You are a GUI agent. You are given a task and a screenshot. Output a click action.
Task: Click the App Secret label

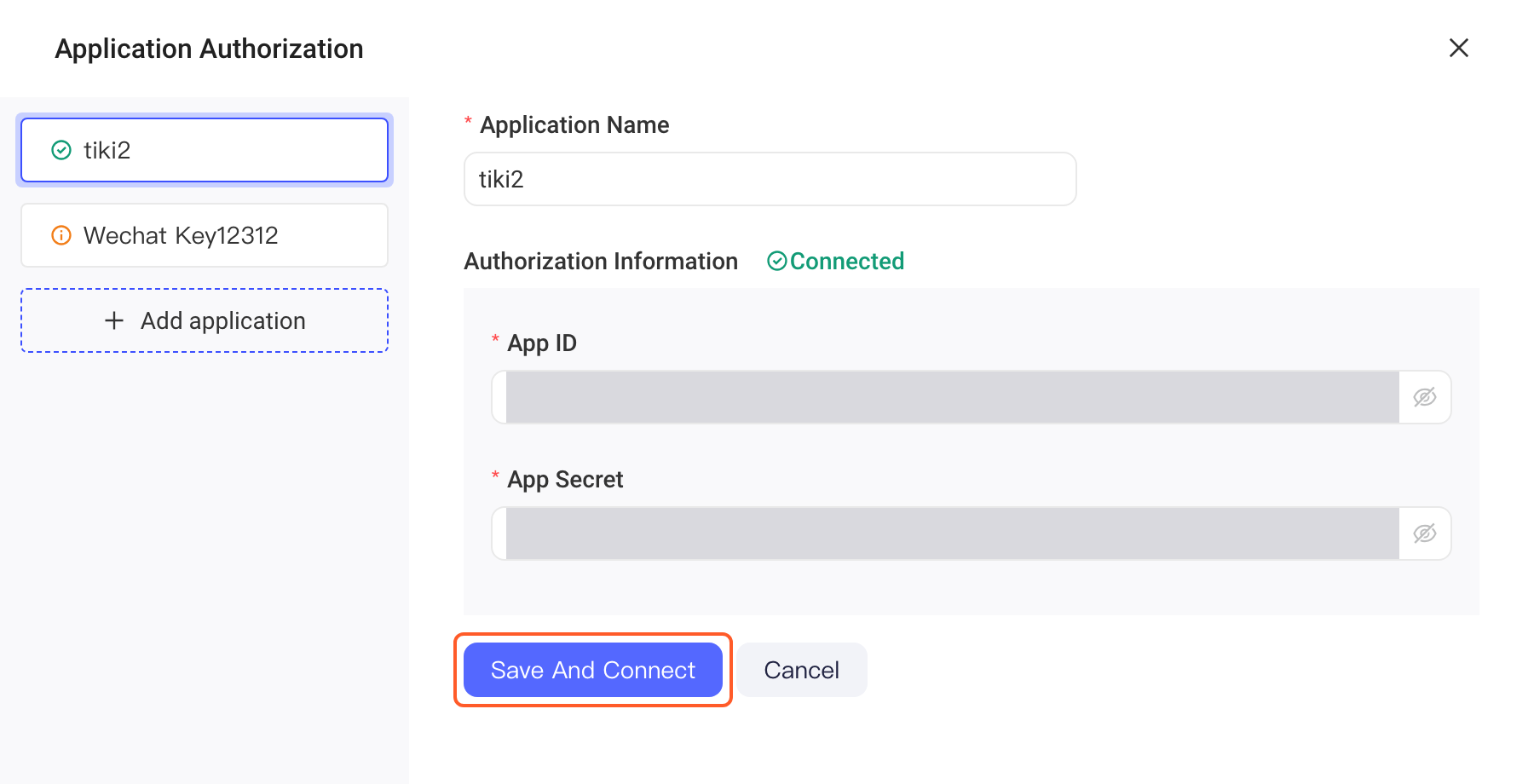tap(565, 480)
